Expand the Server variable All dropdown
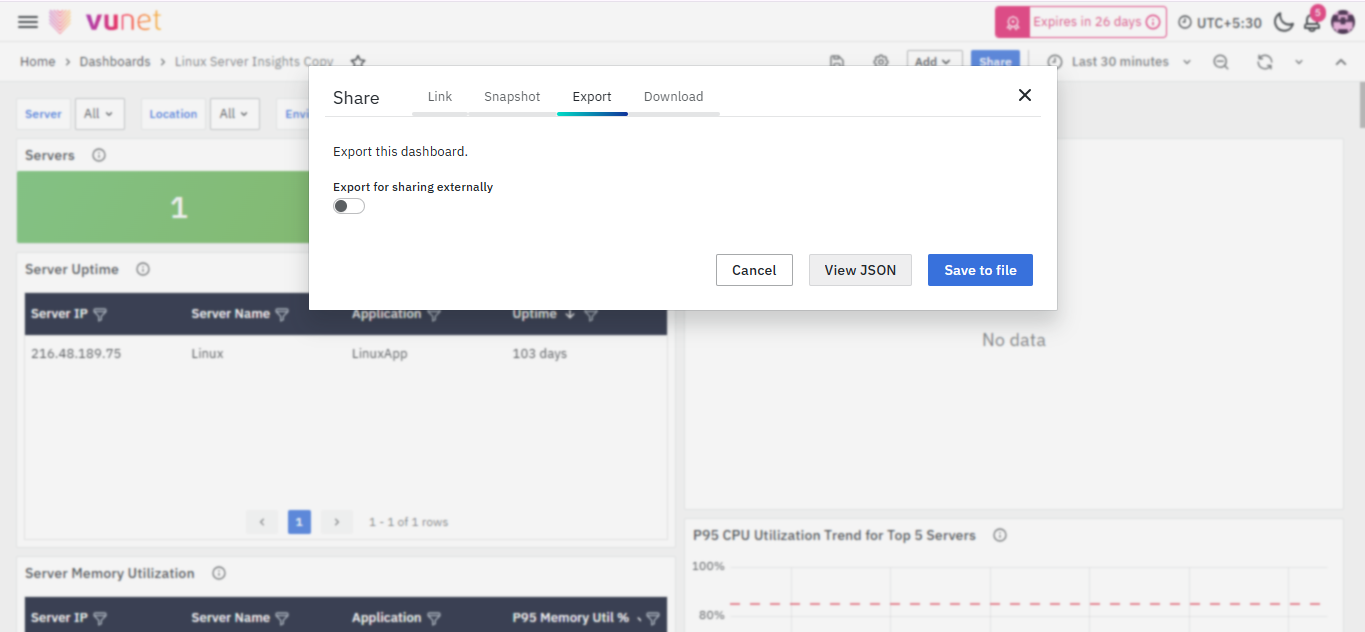Viewport: 1365px width, 632px height. (98, 114)
